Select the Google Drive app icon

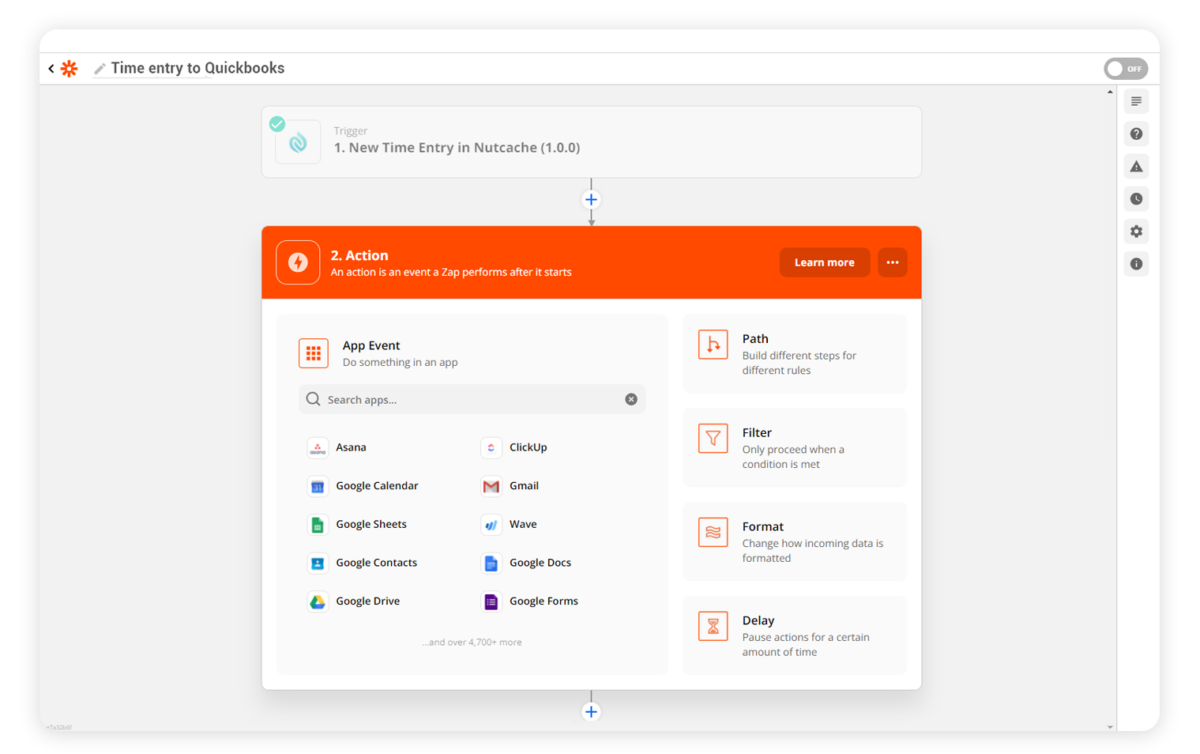tap(317, 600)
